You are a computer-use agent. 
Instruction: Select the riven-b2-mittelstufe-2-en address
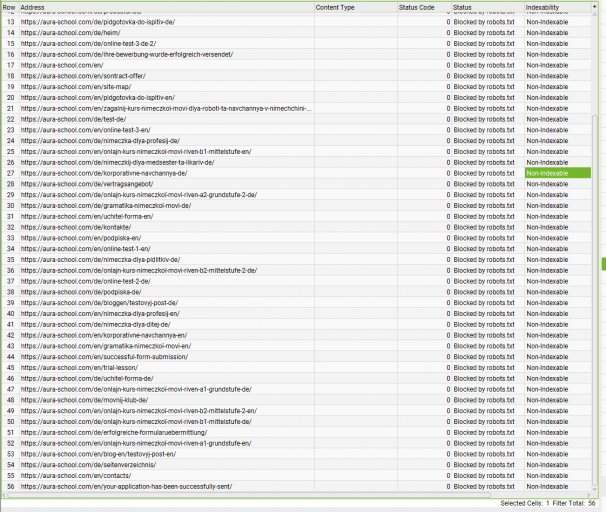(x=139, y=412)
